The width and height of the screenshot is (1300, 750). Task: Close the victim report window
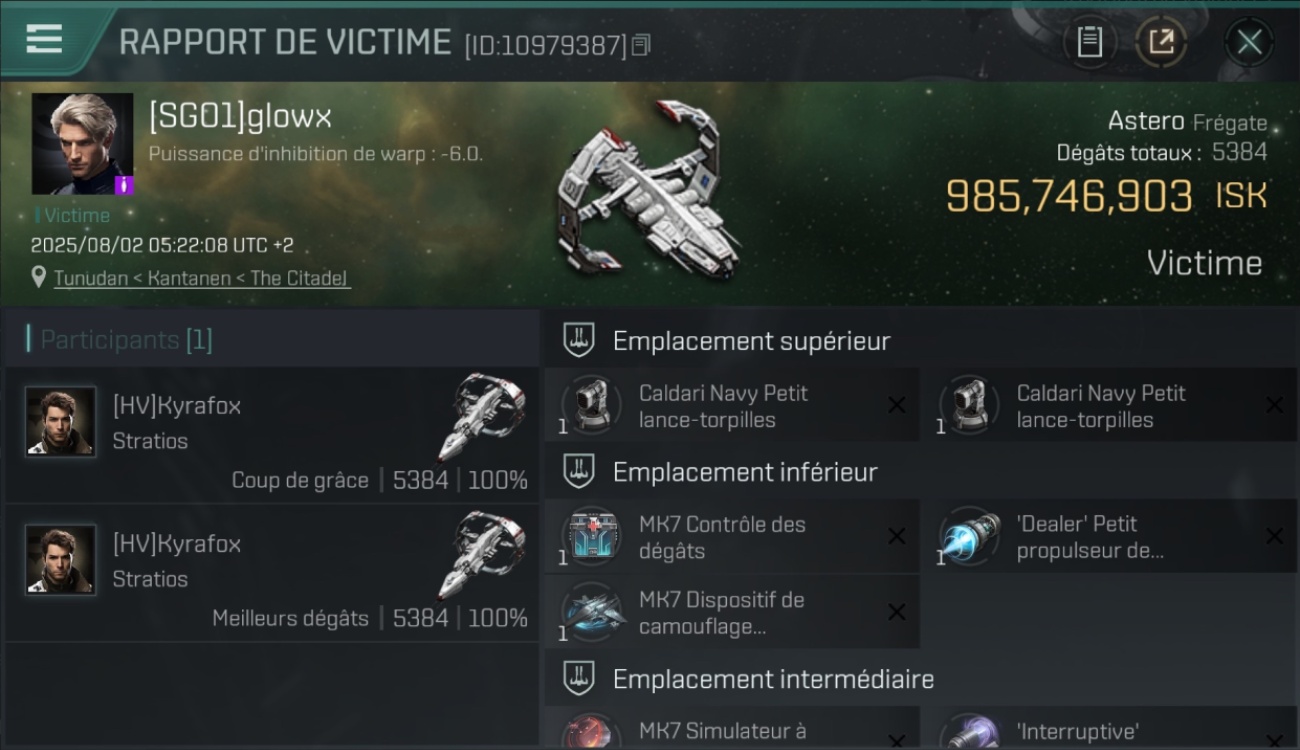[x=1249, y=42]
